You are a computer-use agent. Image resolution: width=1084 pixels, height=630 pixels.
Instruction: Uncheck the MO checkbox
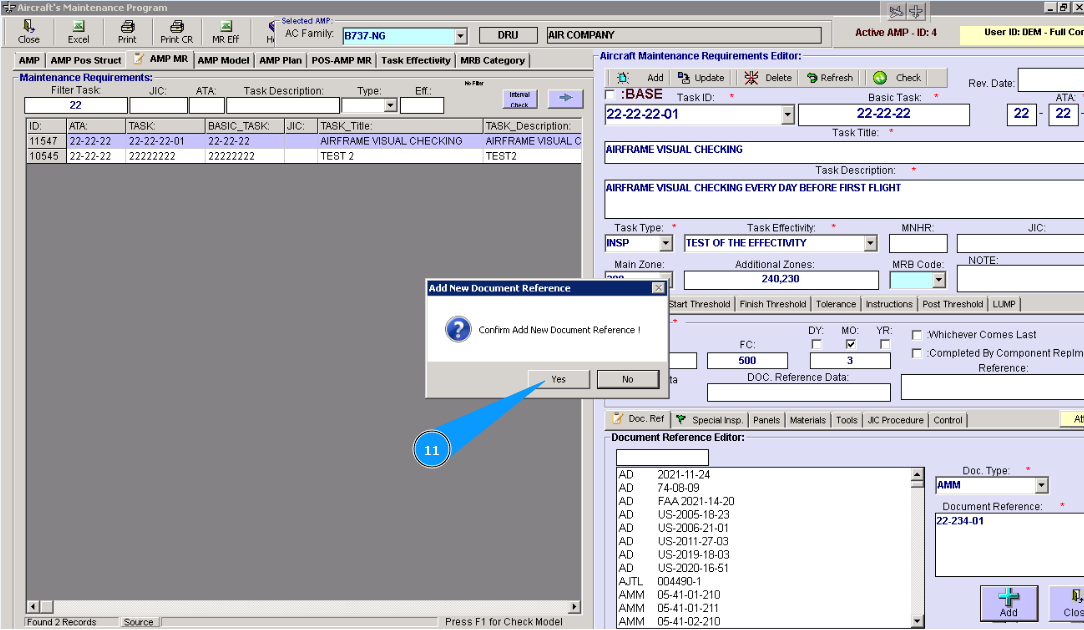tap(850, 344)
